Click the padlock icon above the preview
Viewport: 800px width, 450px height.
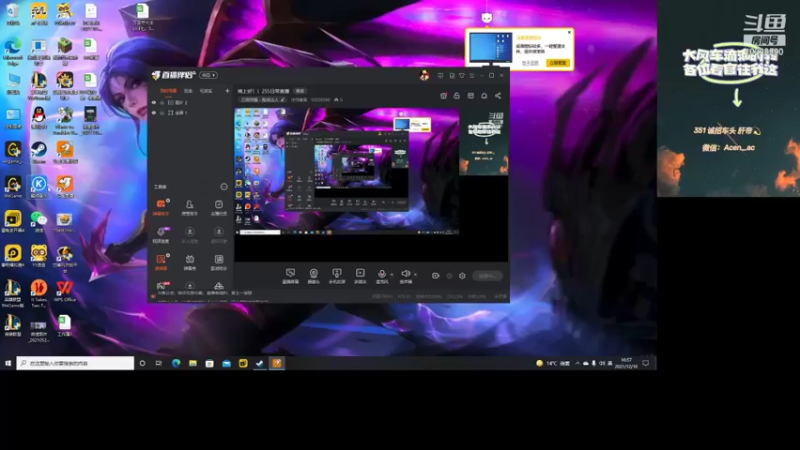point(457,95)
